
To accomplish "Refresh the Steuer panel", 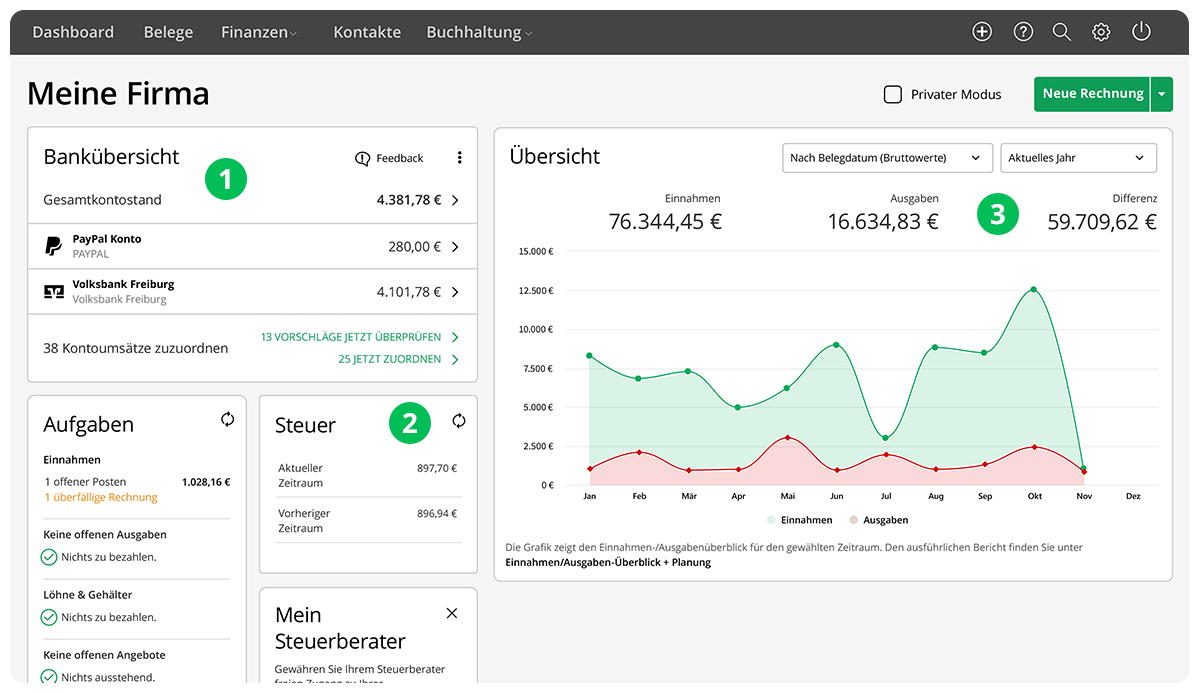I will coord(459,421).
